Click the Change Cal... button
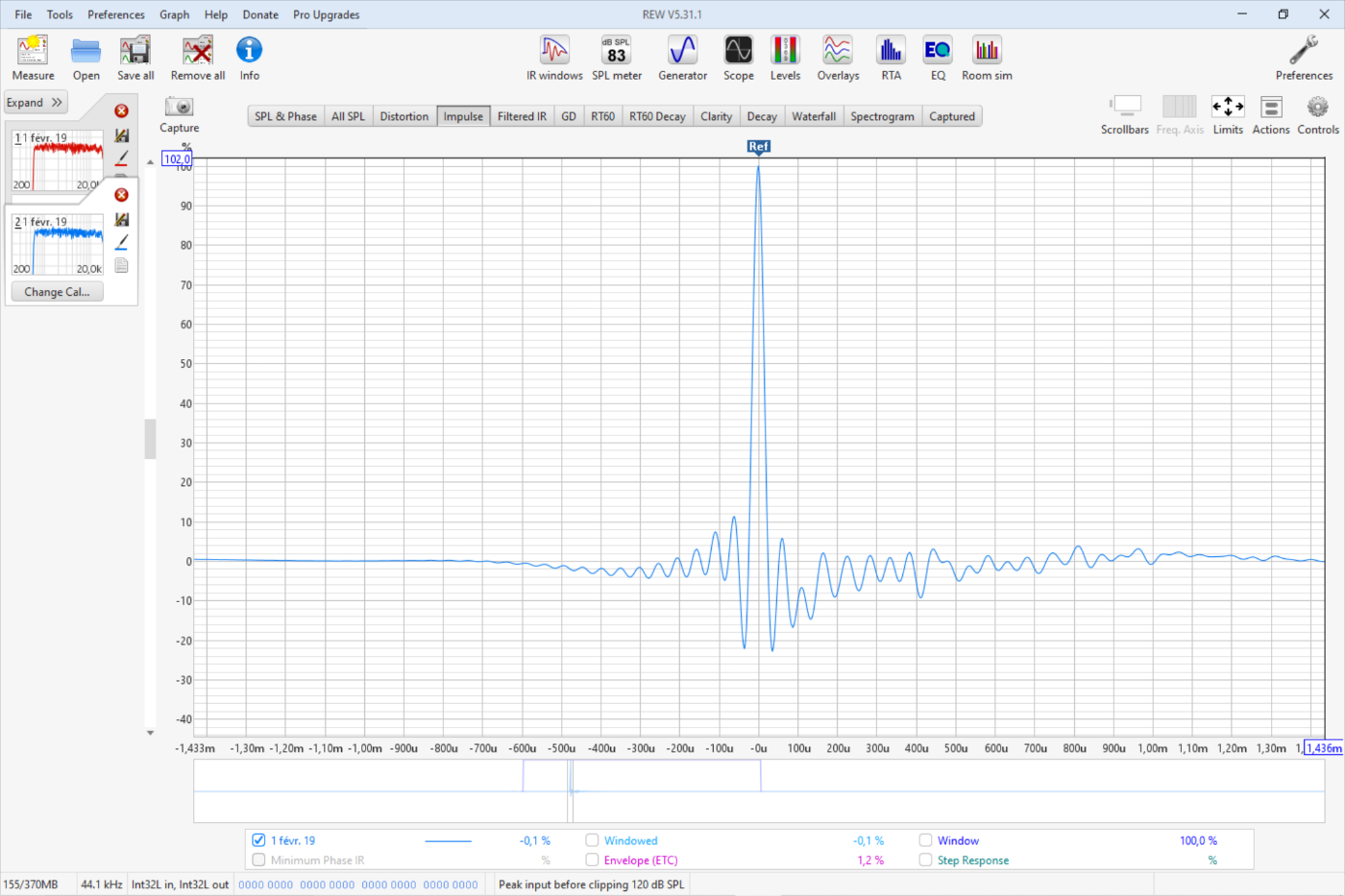This screenshot has width=1345, height=896. [x=57, y=292]
